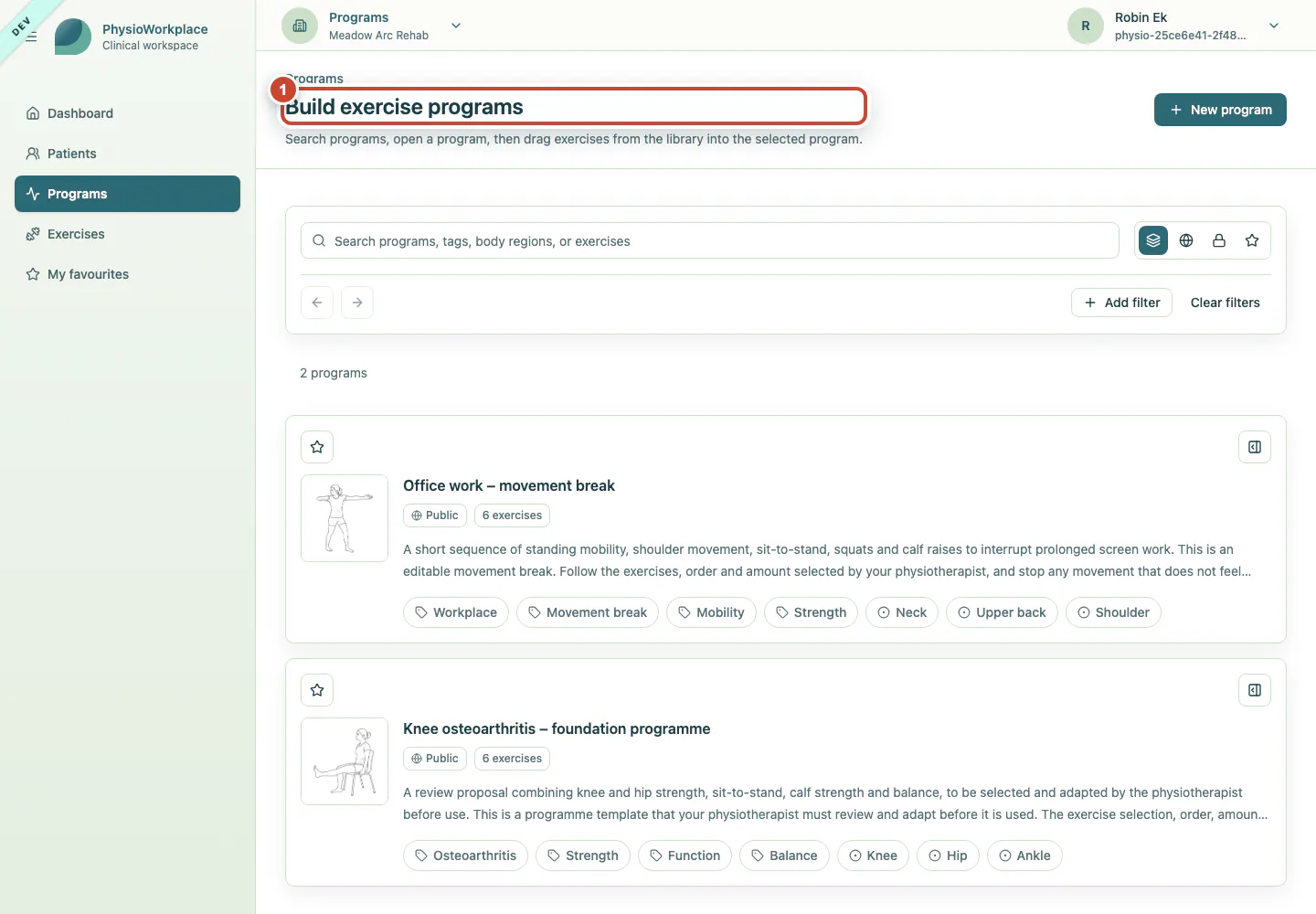Click the Robin Ek avatar circle
The image size is (1316, 914).
1086,26
